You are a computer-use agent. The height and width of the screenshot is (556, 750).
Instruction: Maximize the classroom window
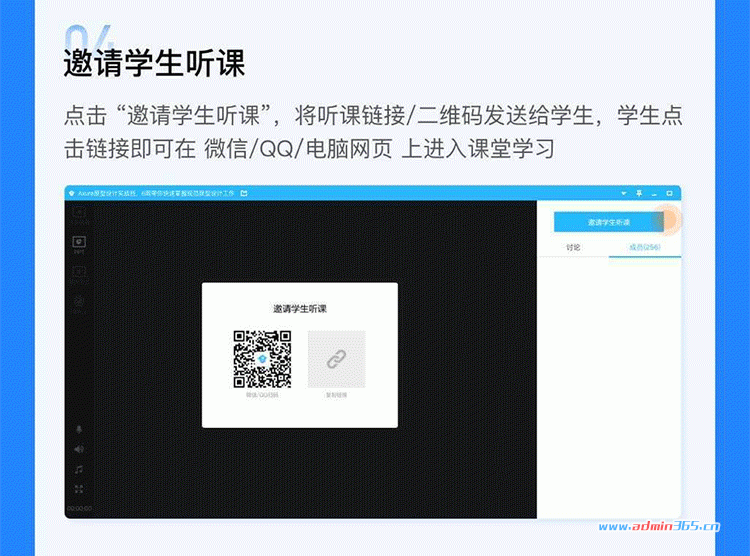(x=670, y=193)
